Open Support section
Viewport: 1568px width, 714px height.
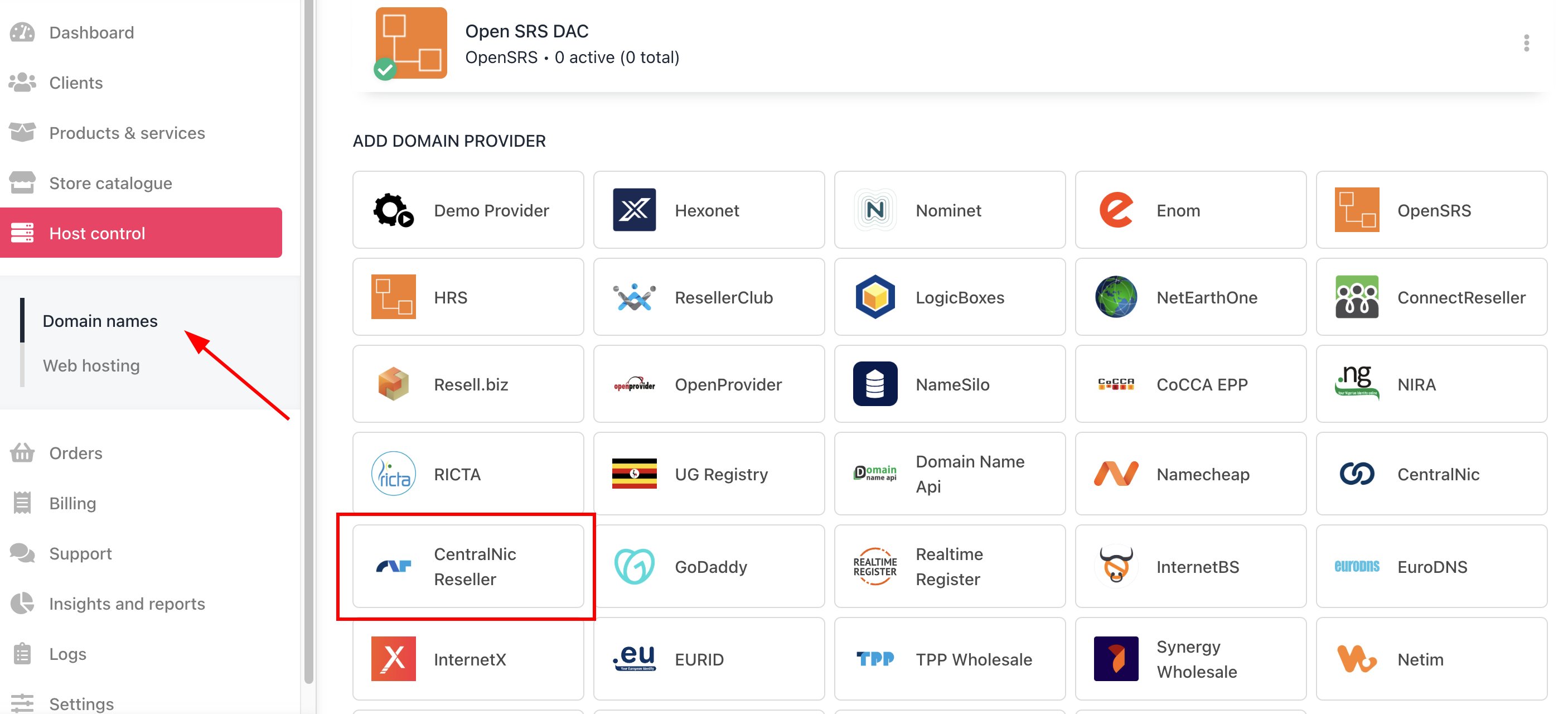click(x=80, y=553)
